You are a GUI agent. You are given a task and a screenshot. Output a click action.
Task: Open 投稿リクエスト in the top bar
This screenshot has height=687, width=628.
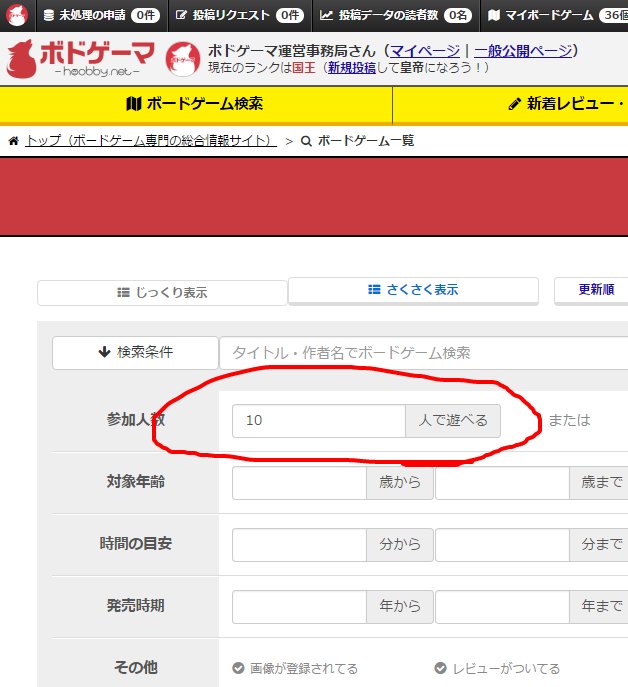coord(239,15)
